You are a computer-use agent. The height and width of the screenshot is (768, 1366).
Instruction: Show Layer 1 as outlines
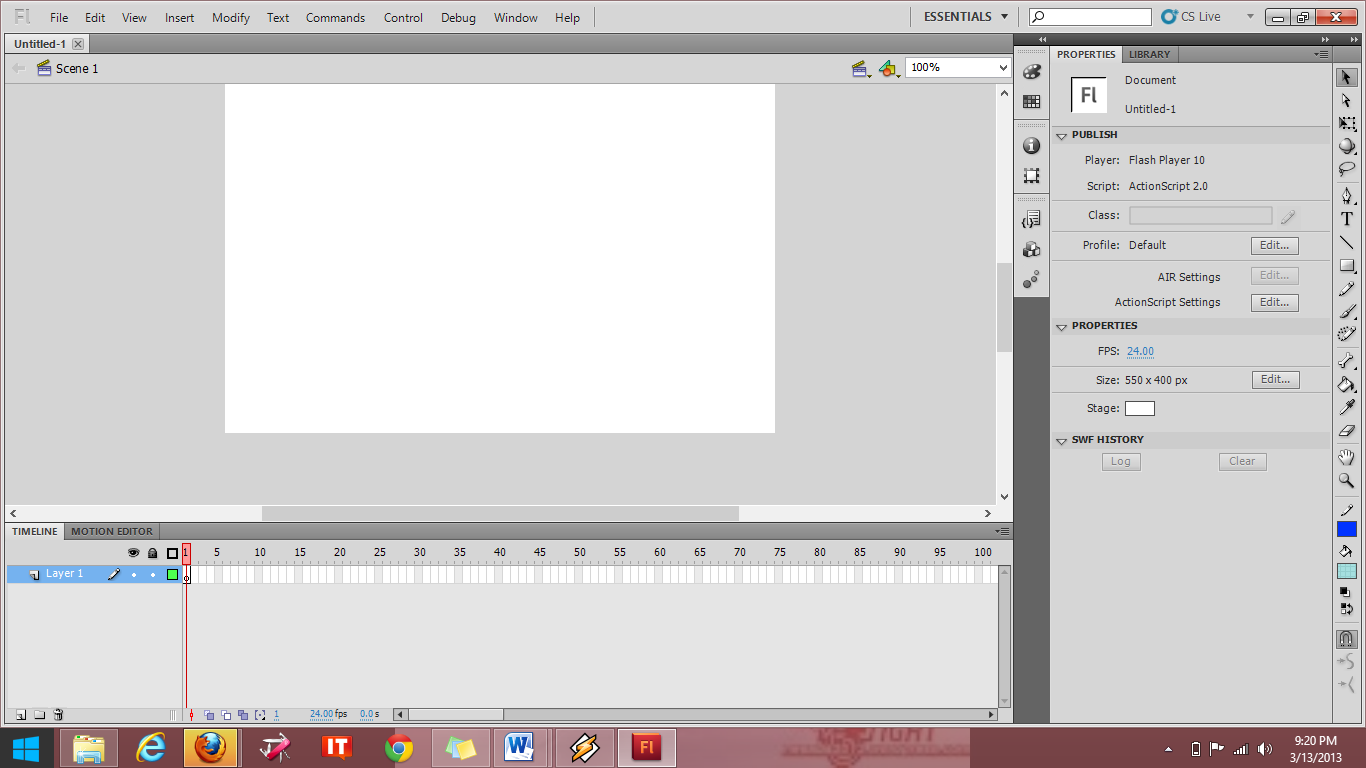point(170,573)
